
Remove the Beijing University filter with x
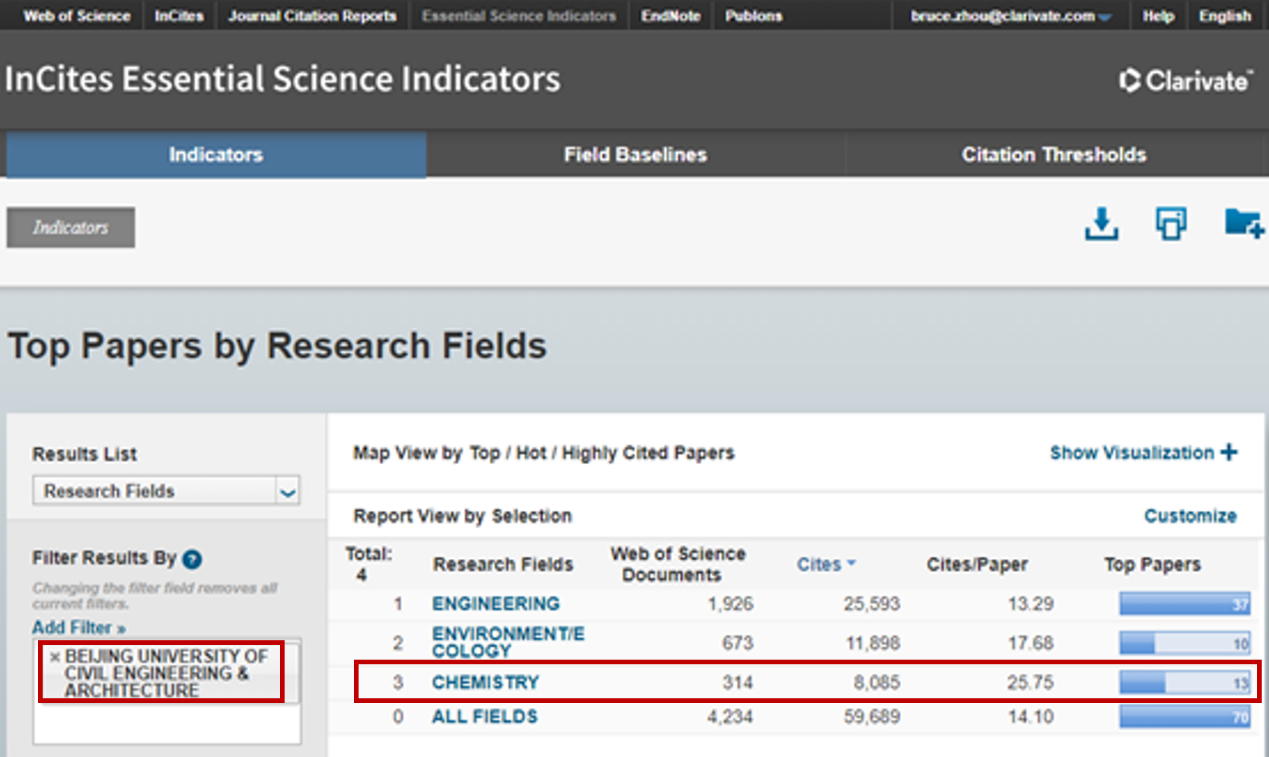tap(55, 657)
